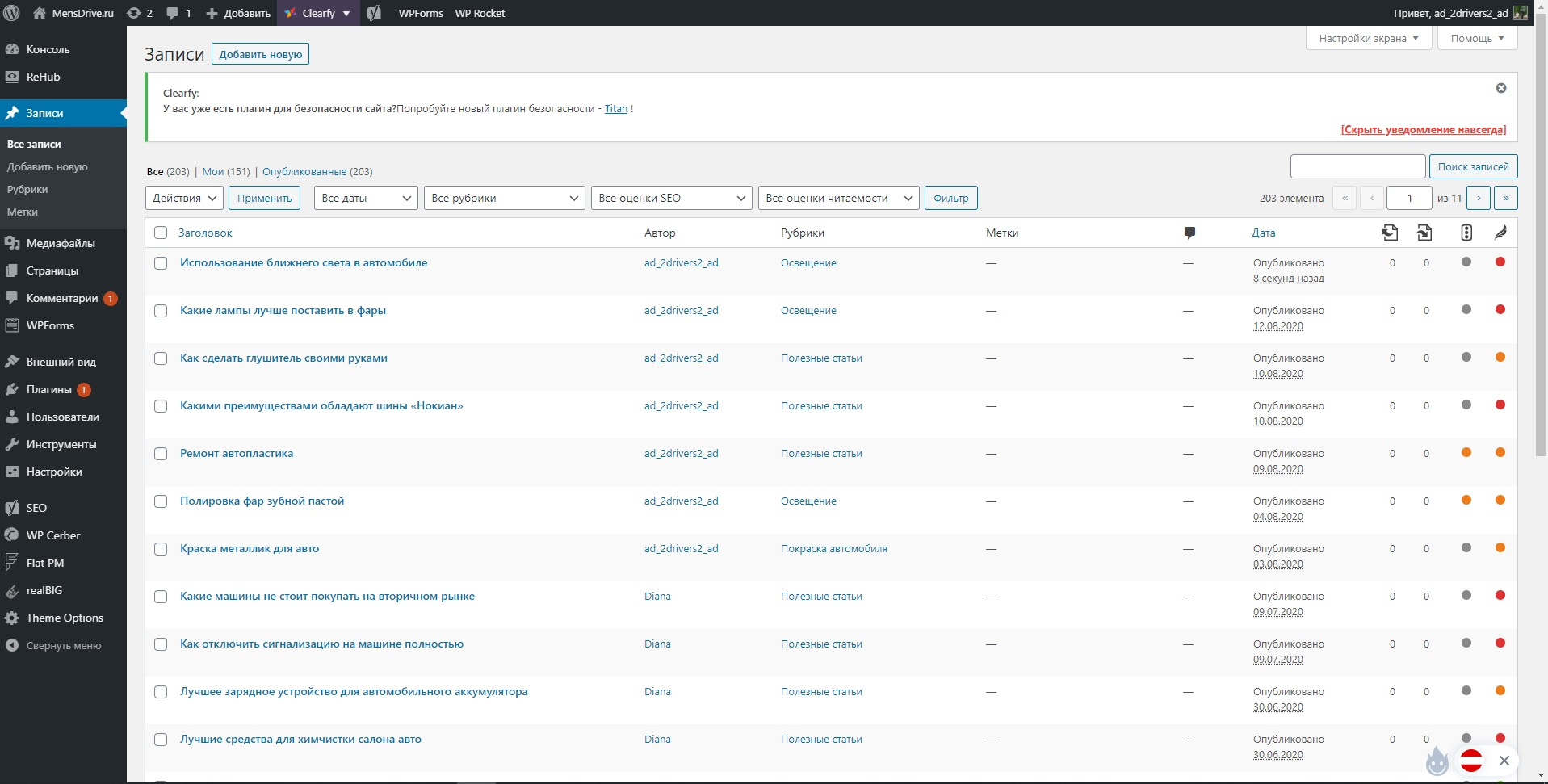Sort by comments bubble column icon
Screen dimensions: 1548x784
coord(1189,233)
